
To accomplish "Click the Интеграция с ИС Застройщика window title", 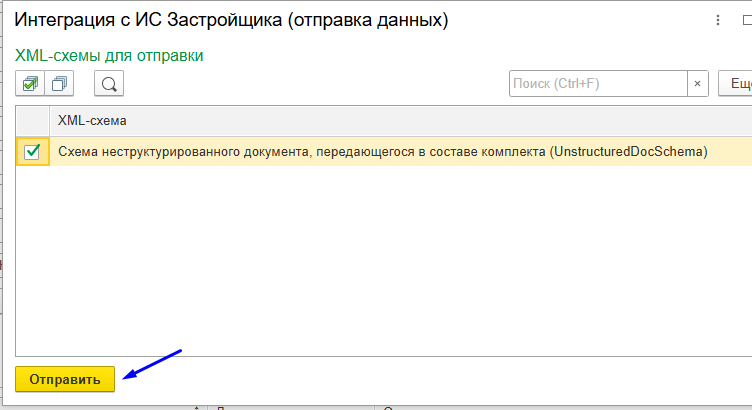I will pos(230,20).
